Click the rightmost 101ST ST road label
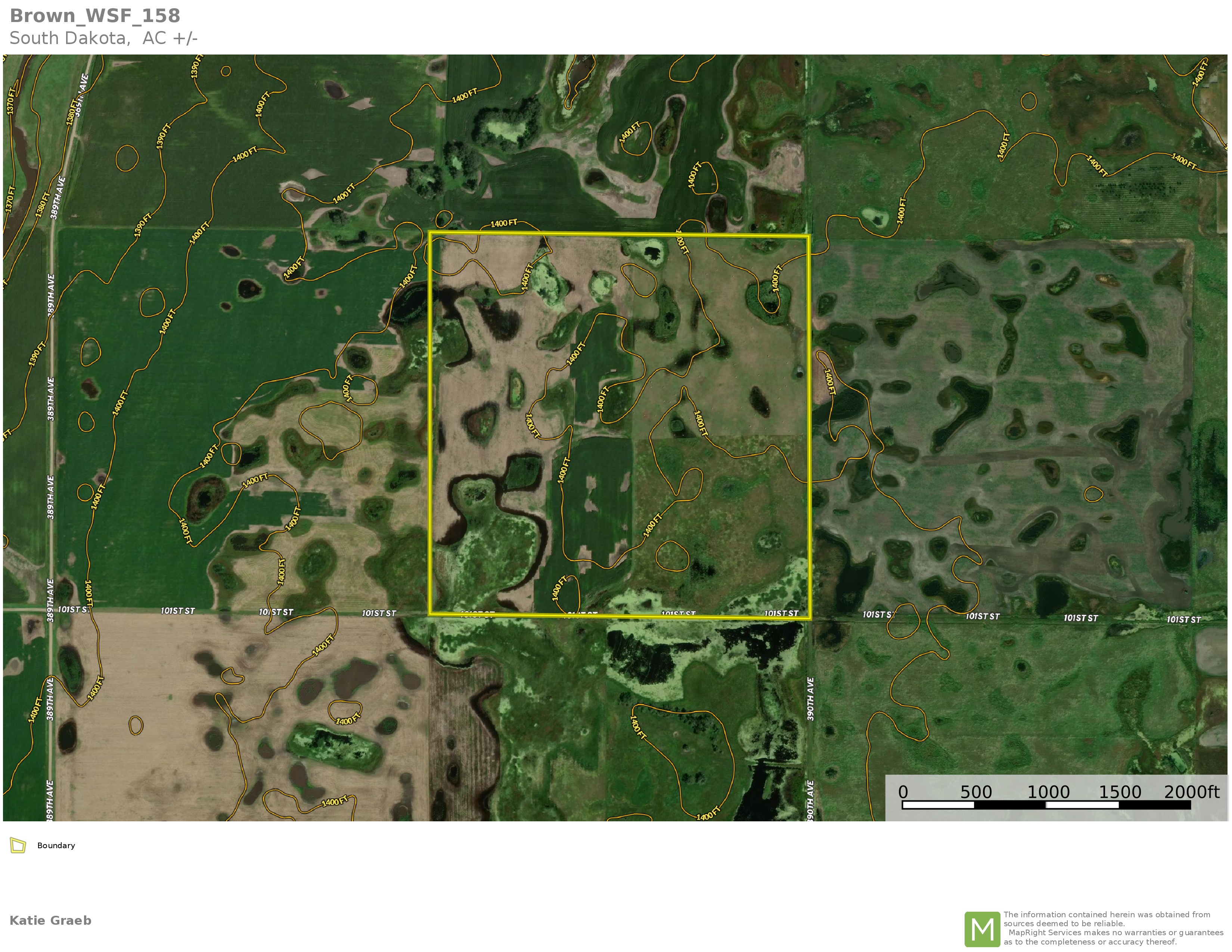The width and height of the screenshot is (1232, 952). (x=1183, y=619)
